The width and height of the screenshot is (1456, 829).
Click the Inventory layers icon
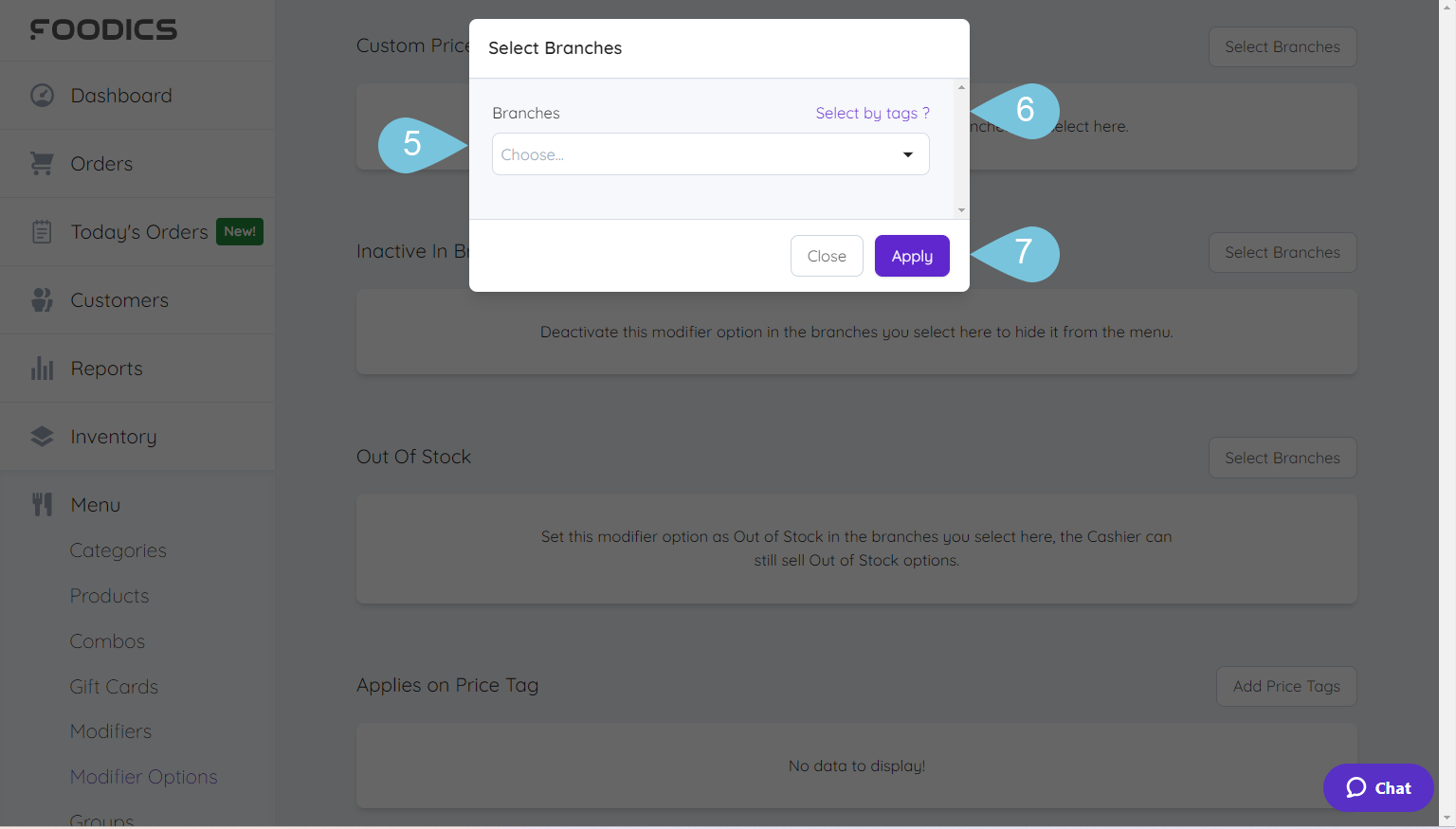tap(42, 436)
